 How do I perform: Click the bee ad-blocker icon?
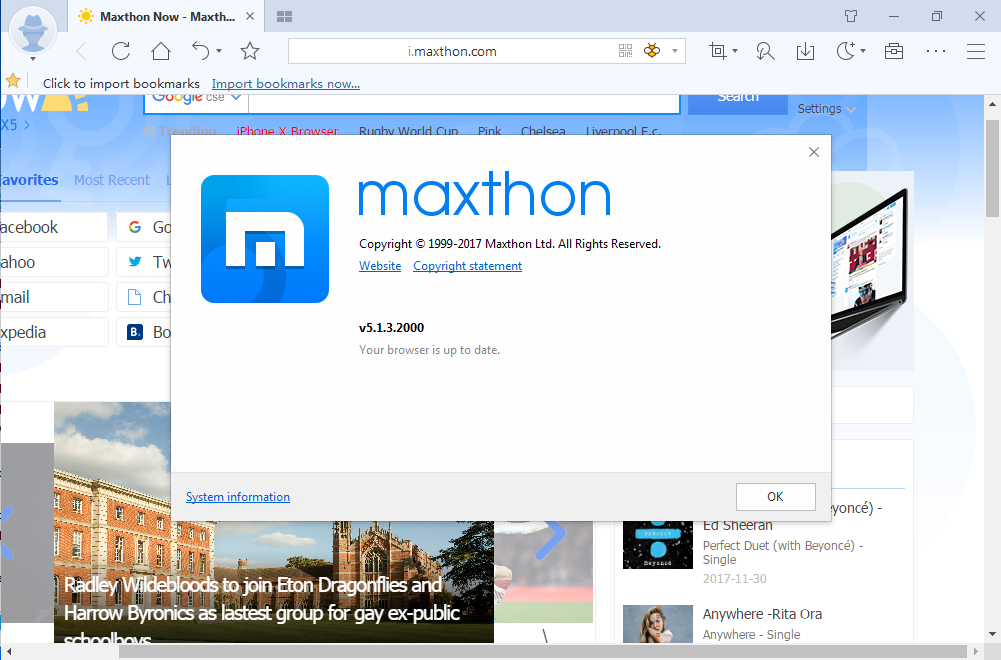click(652, 50)
